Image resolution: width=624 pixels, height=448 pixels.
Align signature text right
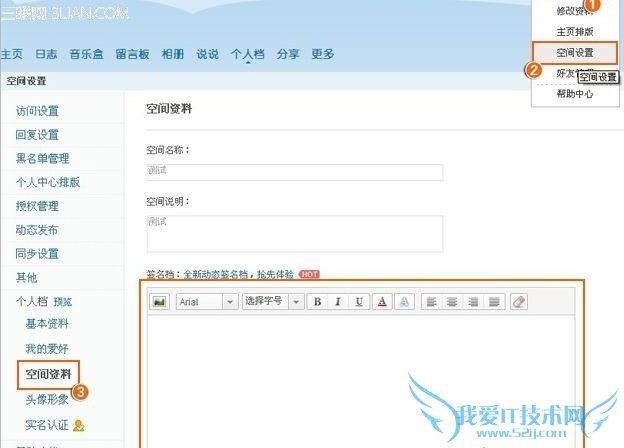473,302
